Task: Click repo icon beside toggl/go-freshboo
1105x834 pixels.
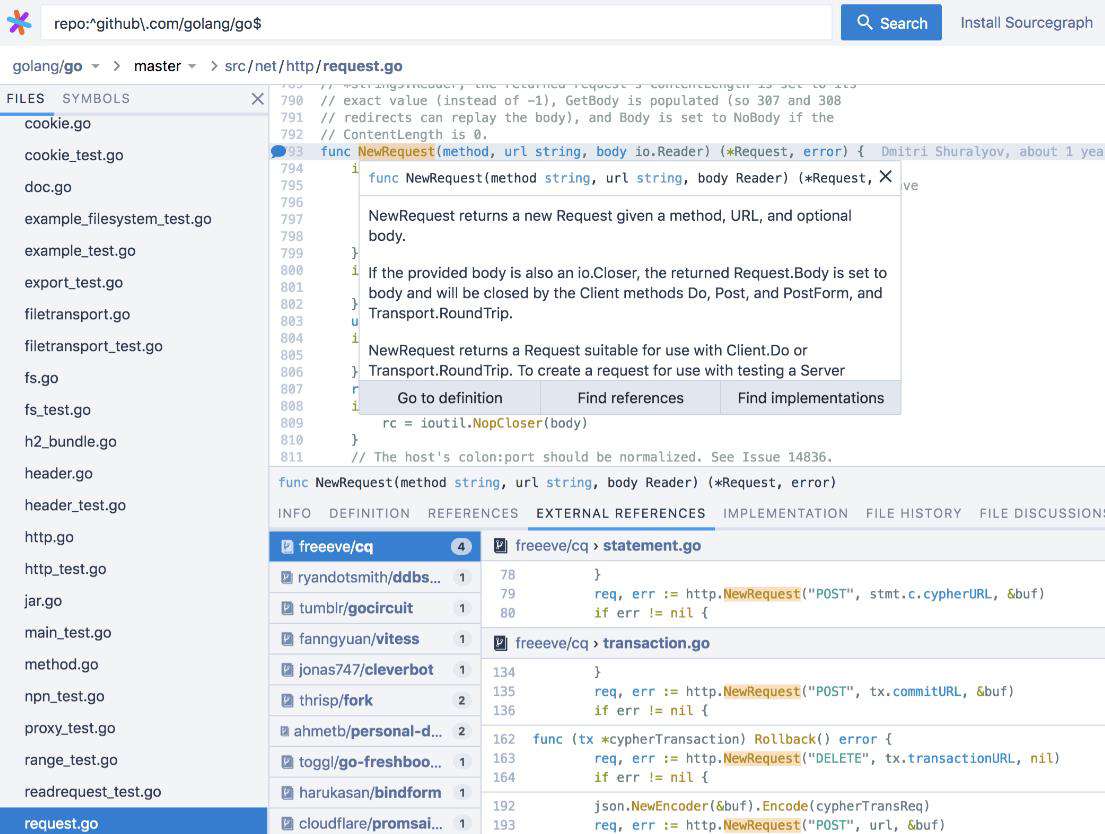Action: click(x=288, y=762)
